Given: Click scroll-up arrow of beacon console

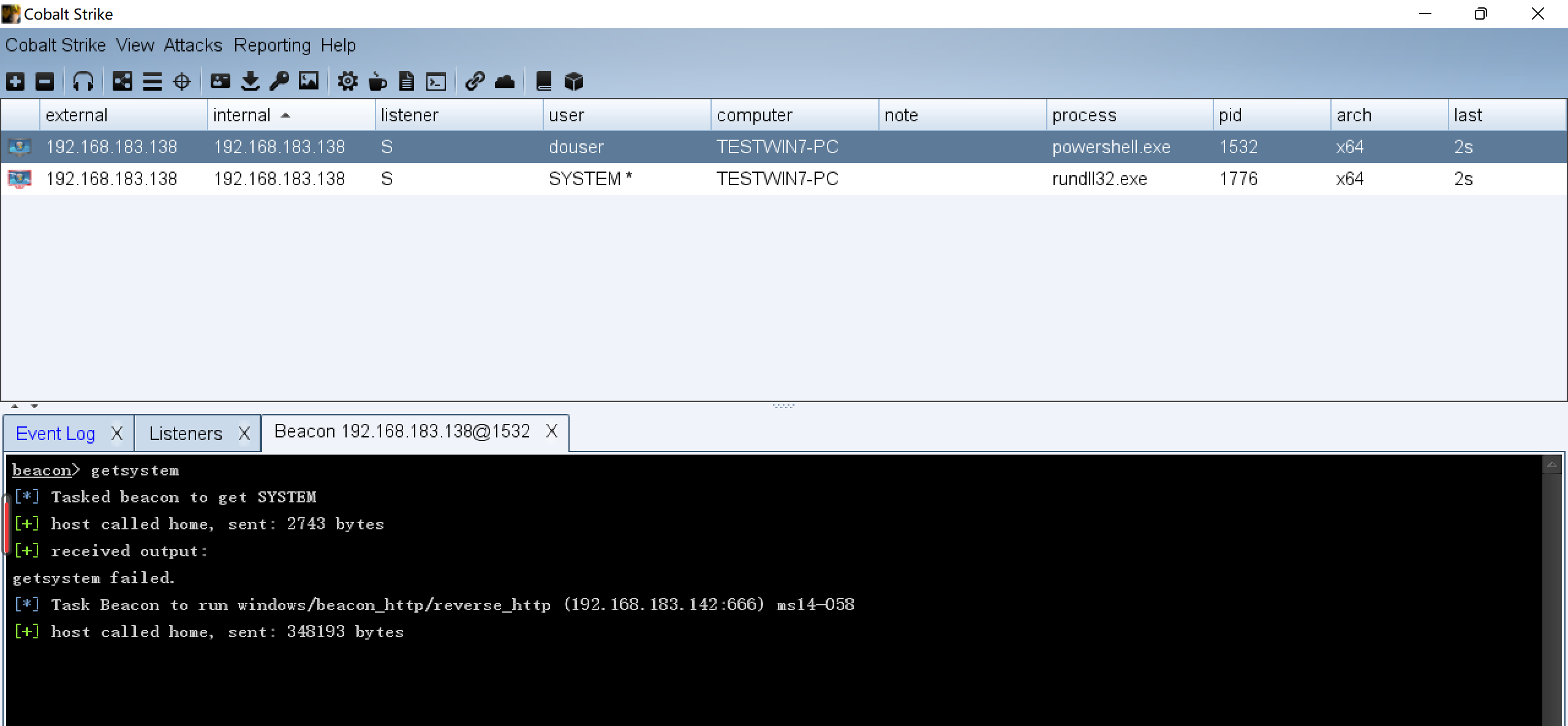Looking at the screenshot, I should 1551,465.
